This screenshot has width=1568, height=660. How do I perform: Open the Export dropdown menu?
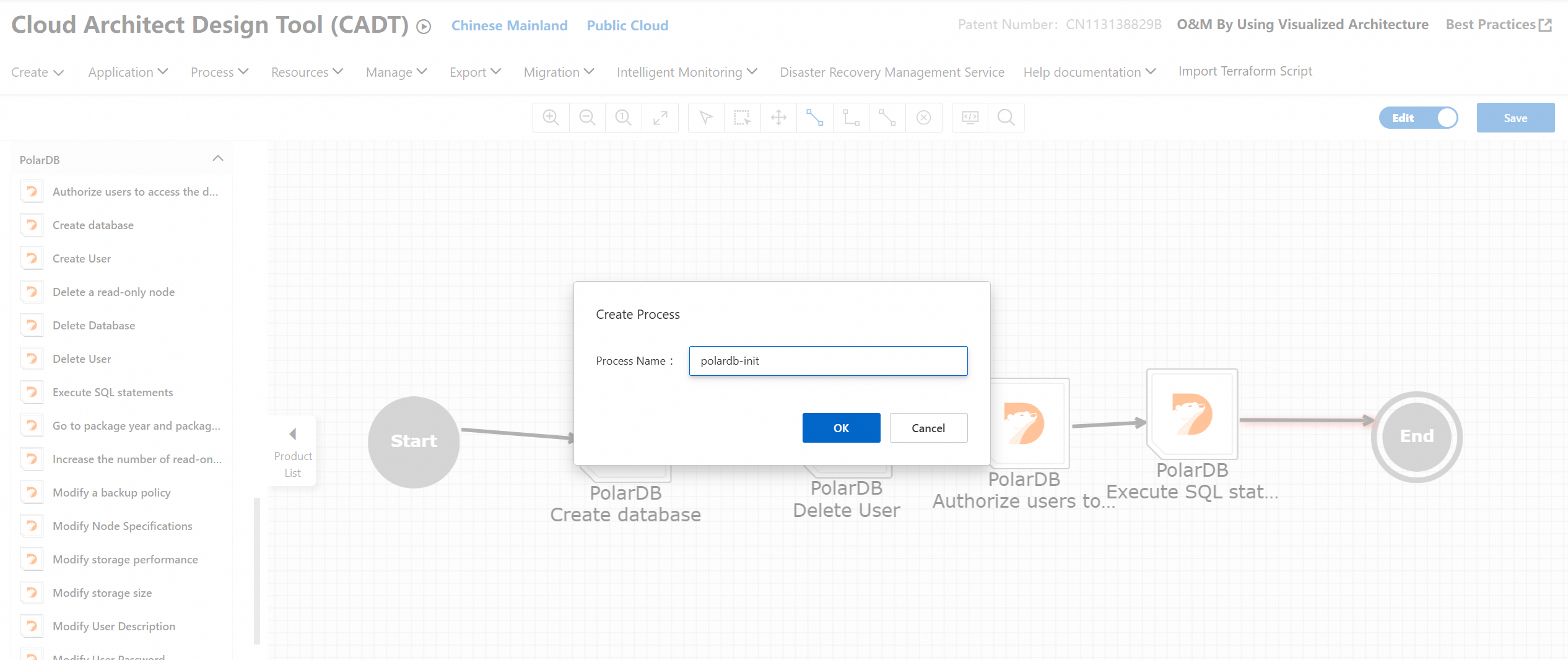pyautogui.click(x=475, y=72)
